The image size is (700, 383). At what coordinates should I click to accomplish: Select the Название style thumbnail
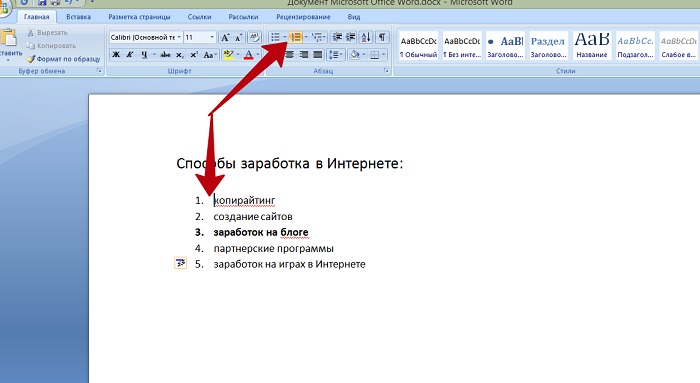(x=592, y=46)
